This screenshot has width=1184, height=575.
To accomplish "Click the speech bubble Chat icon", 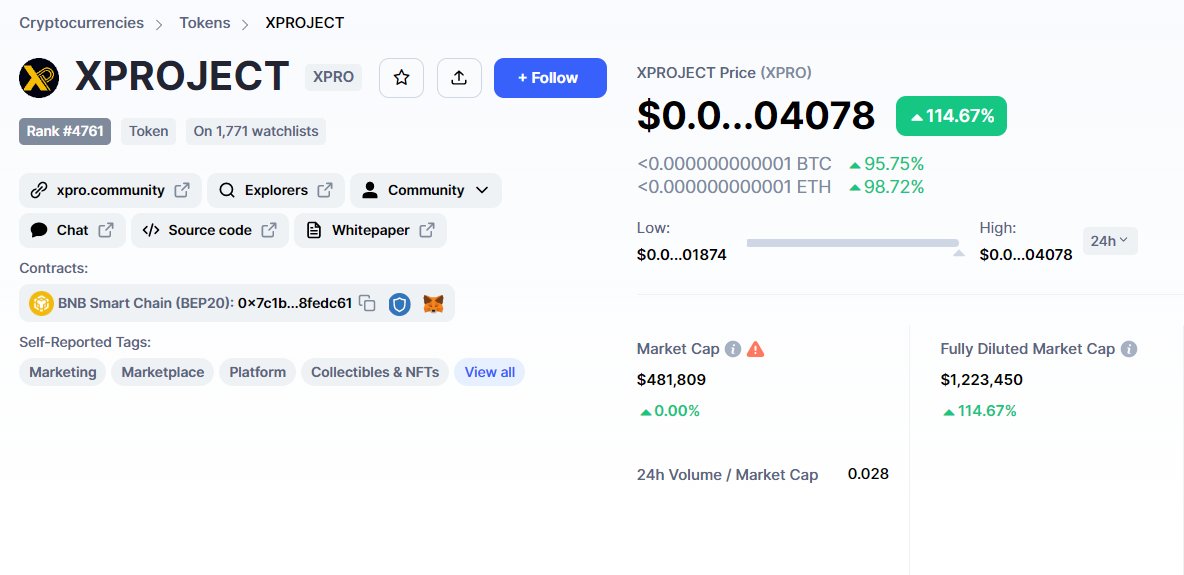I will (39, 230).
